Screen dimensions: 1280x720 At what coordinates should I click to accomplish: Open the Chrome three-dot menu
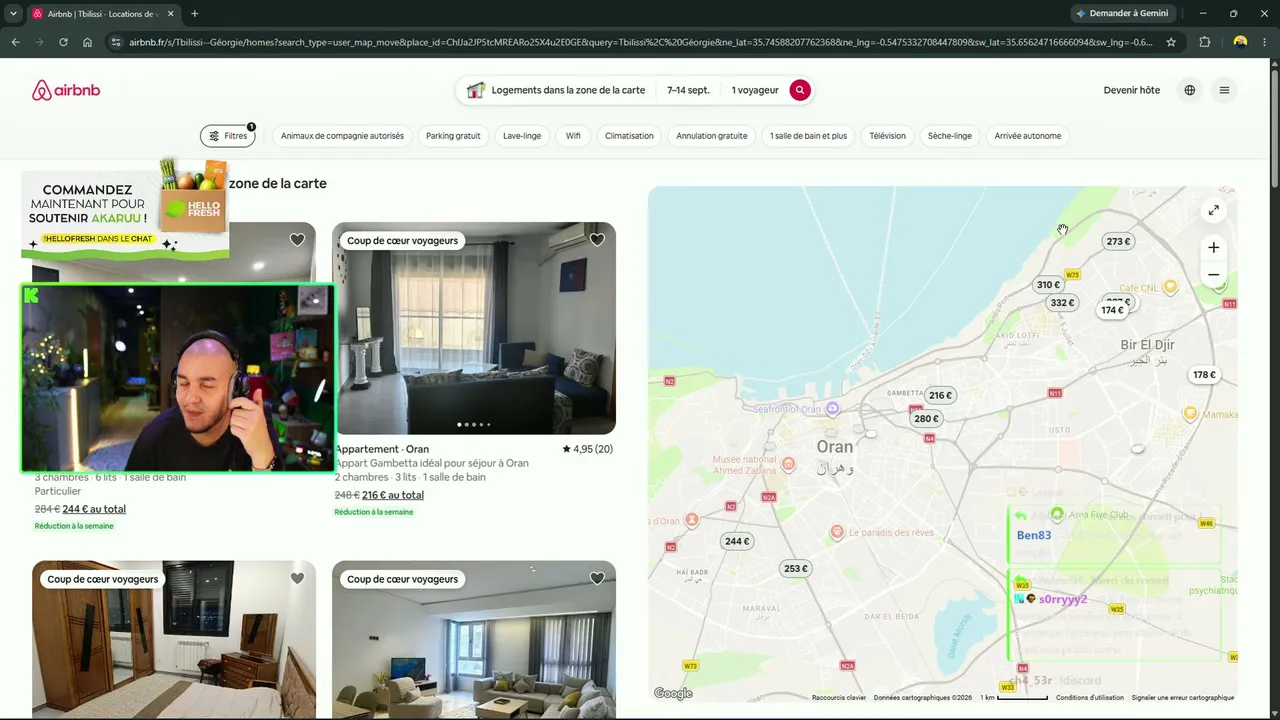pyautogui.click(x=1266, y=42)
